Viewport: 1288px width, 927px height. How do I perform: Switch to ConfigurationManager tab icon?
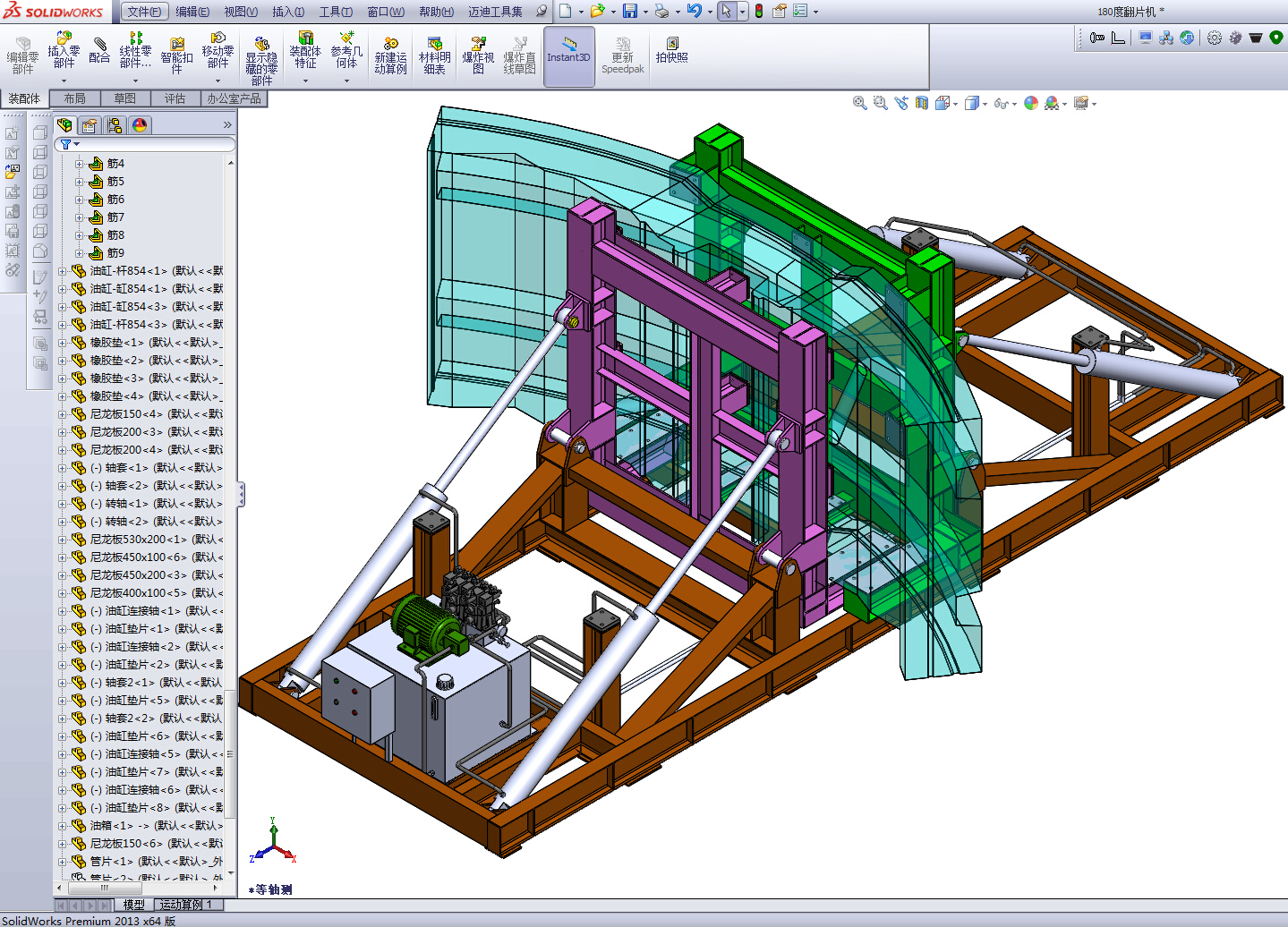(x=115, y=125)
